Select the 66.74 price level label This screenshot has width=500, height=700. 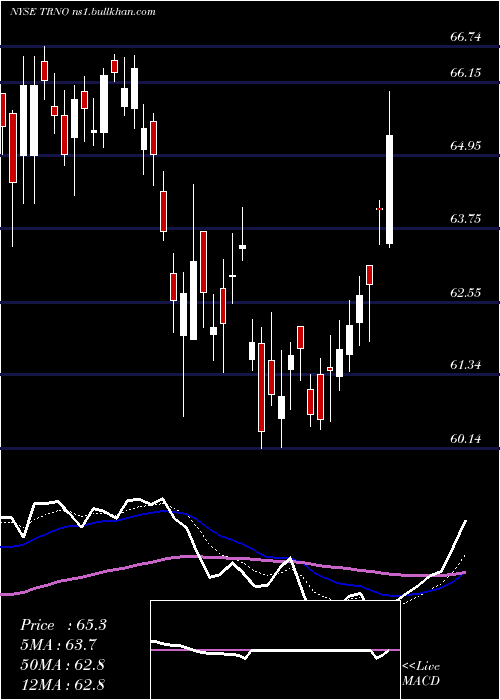(x=466, y=37)
